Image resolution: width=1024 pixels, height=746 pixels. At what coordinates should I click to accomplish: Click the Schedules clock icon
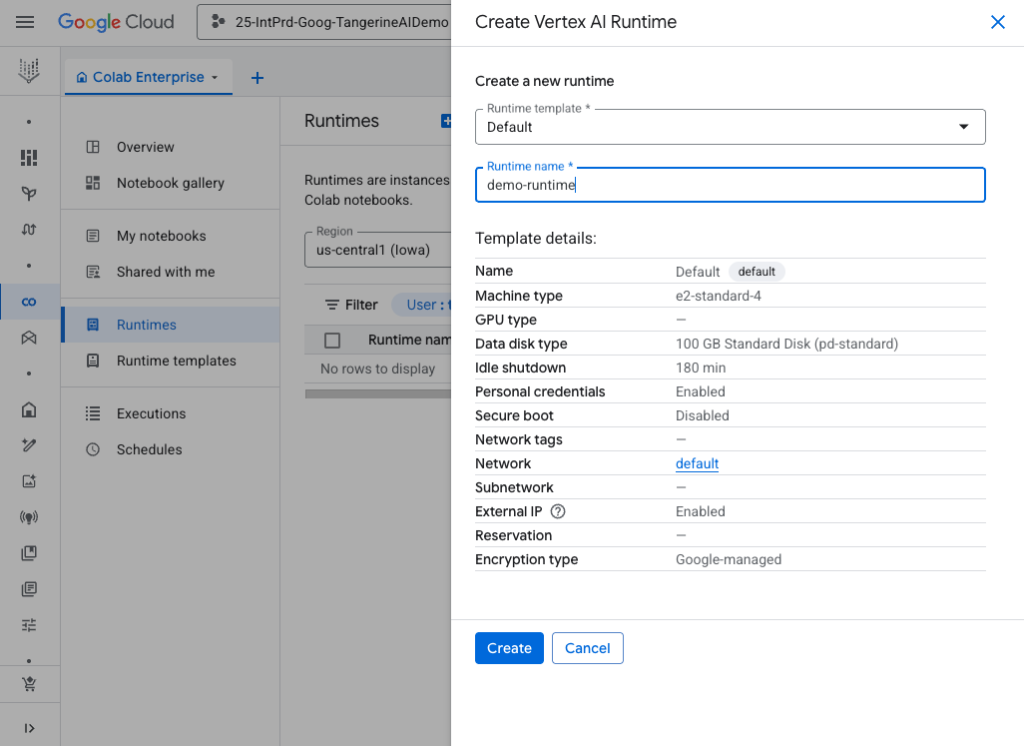point(93,449)
